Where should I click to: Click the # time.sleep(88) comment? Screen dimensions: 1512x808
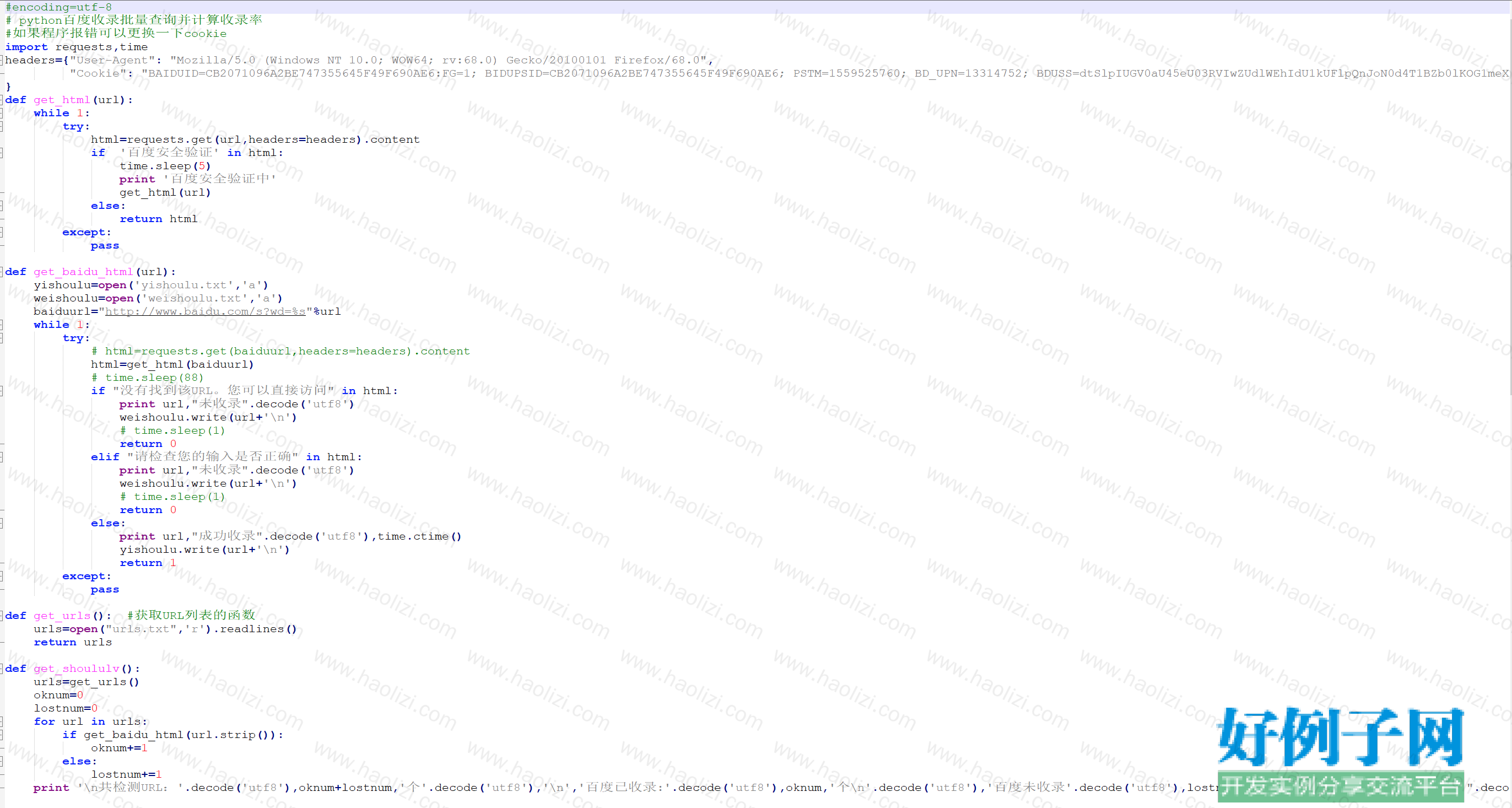coord(147,378)
